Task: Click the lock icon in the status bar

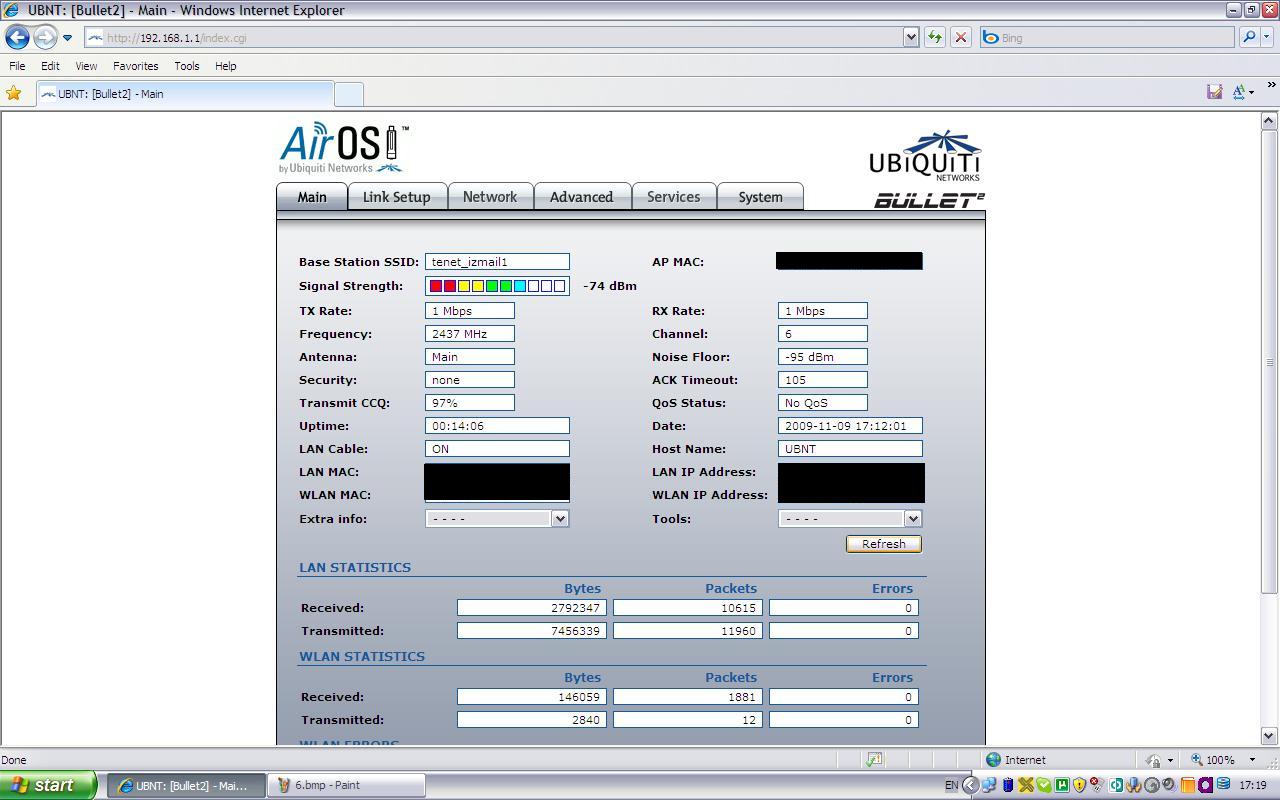Action: point(1154,760)
